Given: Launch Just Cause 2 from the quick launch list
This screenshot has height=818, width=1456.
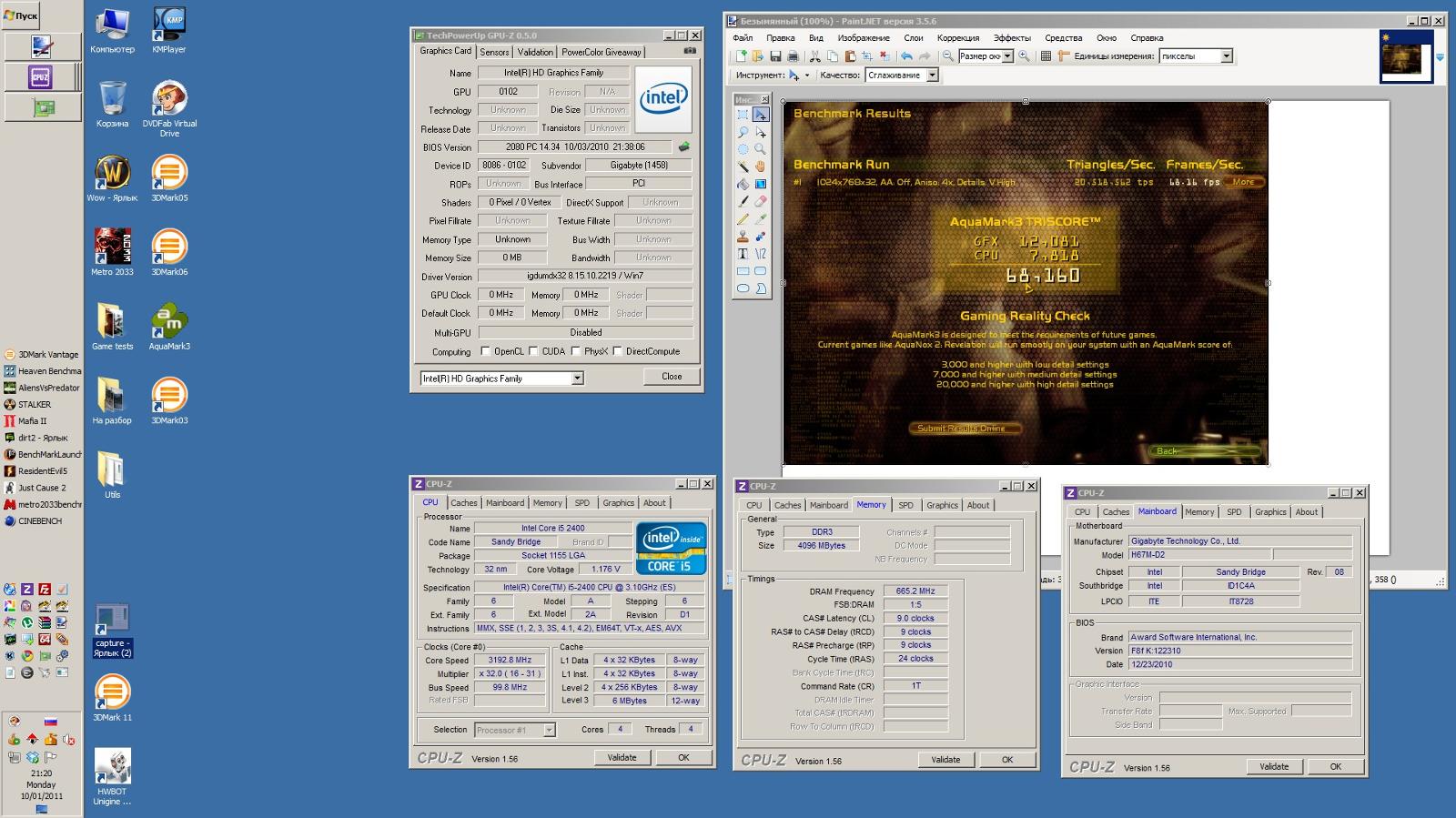Looking at the screenshot, I should point(35,488).
